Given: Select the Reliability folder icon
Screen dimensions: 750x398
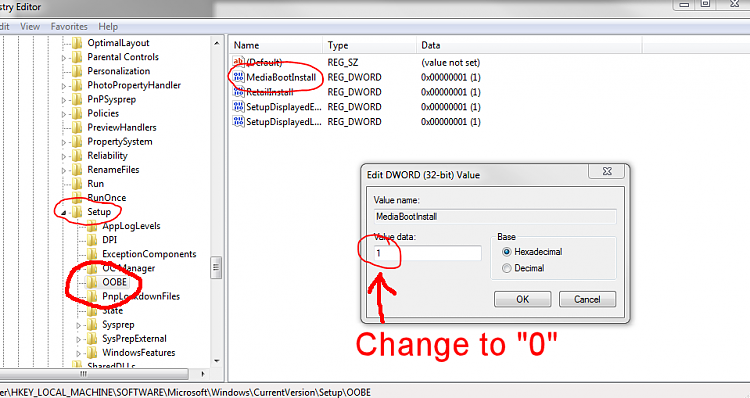Looking at the screenshot, I should click(77, 156).
